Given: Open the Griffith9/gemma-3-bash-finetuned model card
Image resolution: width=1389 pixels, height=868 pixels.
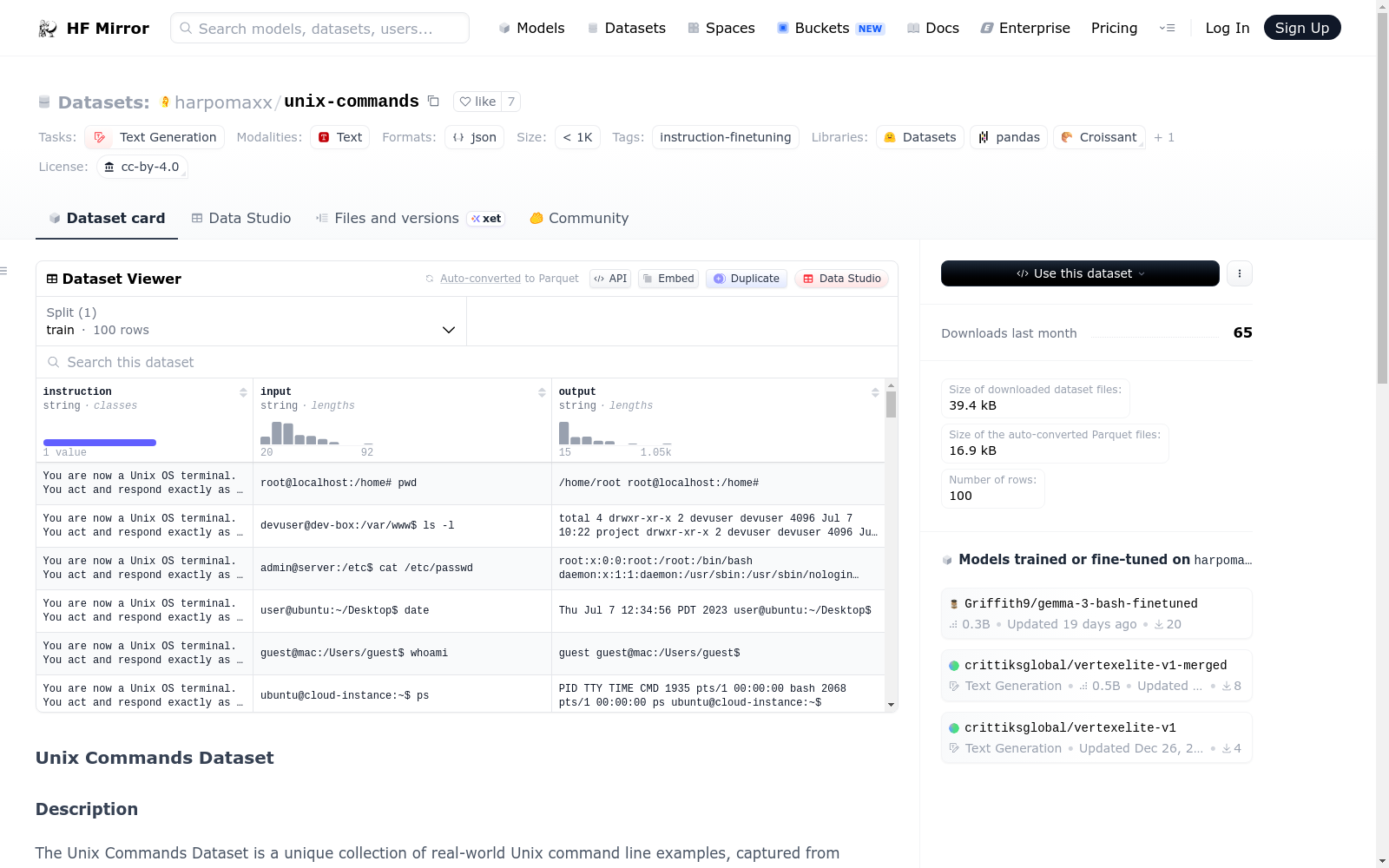Looking at the screenshot, I should click(x=1096, y=614).
